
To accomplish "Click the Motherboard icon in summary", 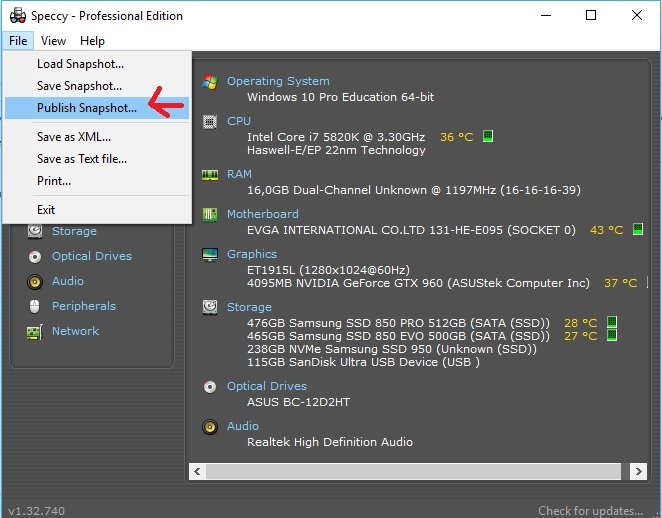I will [210, 214].
